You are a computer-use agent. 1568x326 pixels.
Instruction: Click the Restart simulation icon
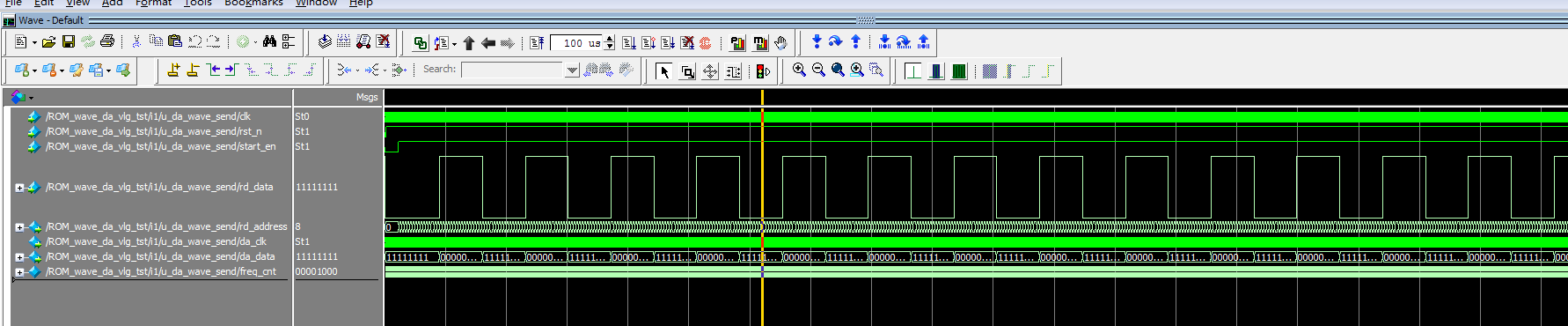tap(537, 42)
